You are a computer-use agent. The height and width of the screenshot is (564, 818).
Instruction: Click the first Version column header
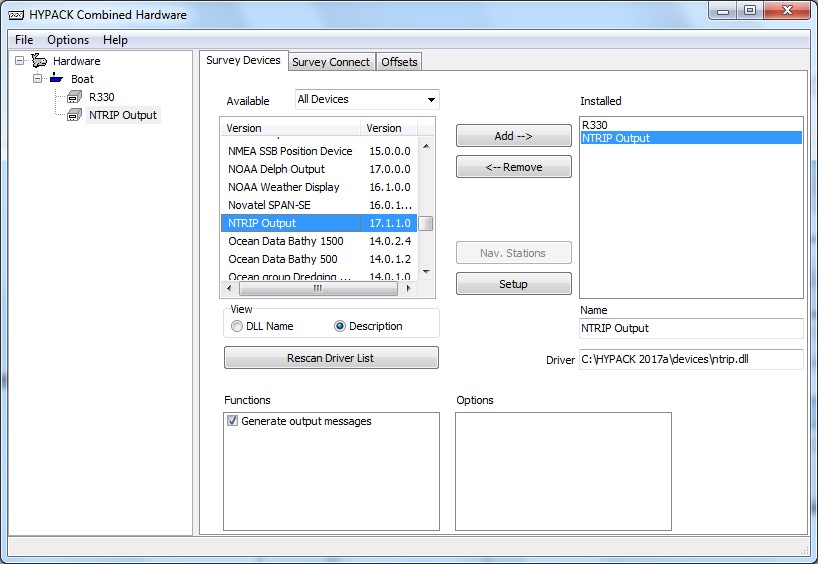(291, 128)
